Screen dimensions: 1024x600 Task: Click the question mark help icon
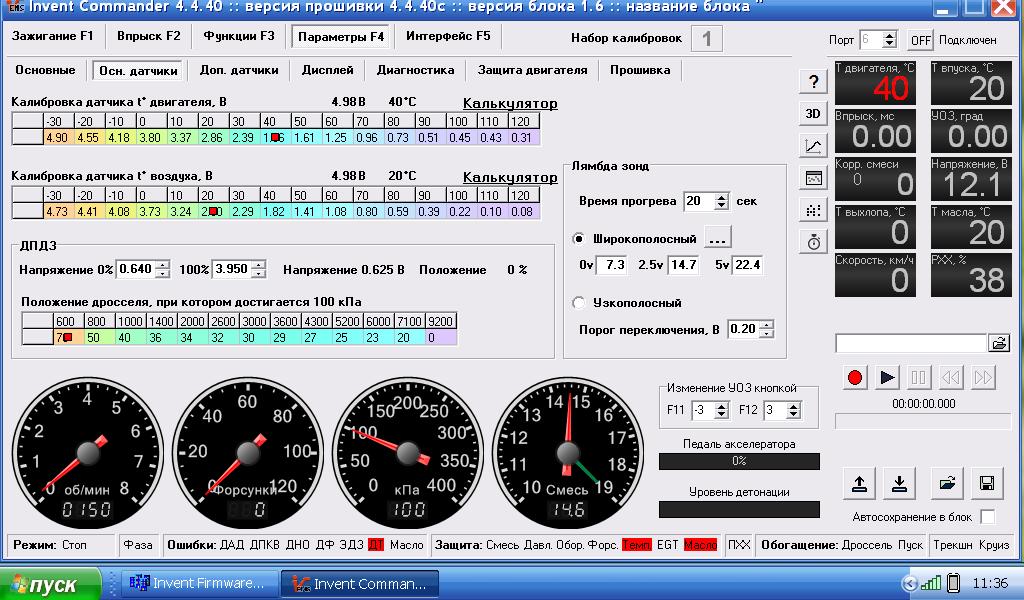pos(813,82)
